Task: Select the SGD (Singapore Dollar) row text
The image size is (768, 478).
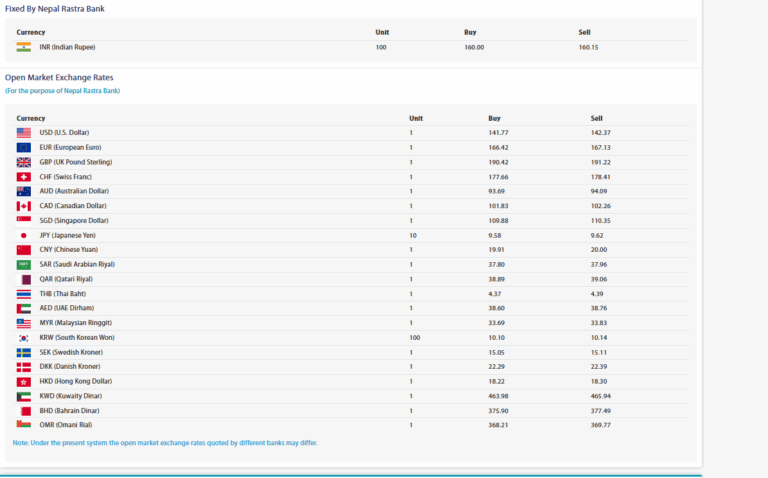Action: 76,220
